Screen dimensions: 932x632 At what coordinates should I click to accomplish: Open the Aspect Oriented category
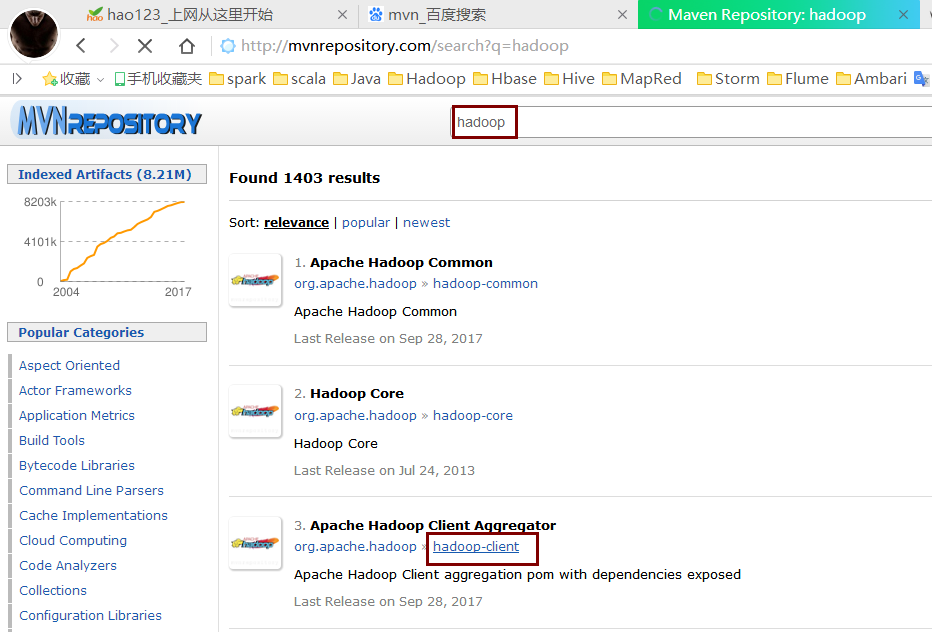point(69,366)
